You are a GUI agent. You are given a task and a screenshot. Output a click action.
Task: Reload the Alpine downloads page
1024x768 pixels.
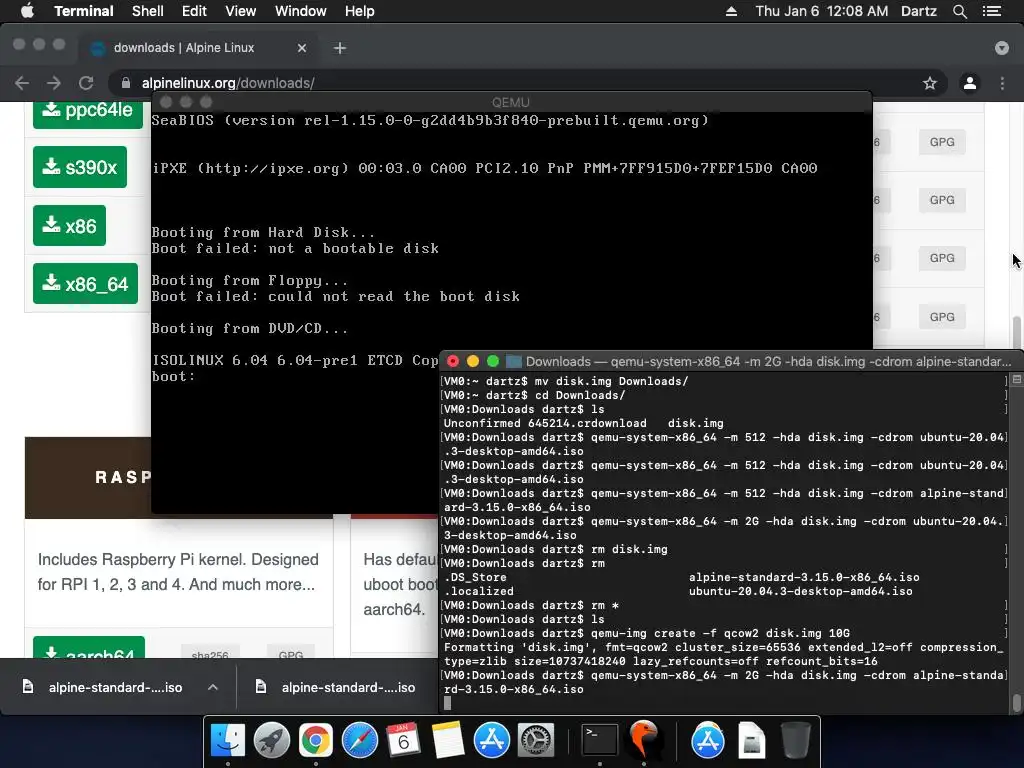coord(86,83)
